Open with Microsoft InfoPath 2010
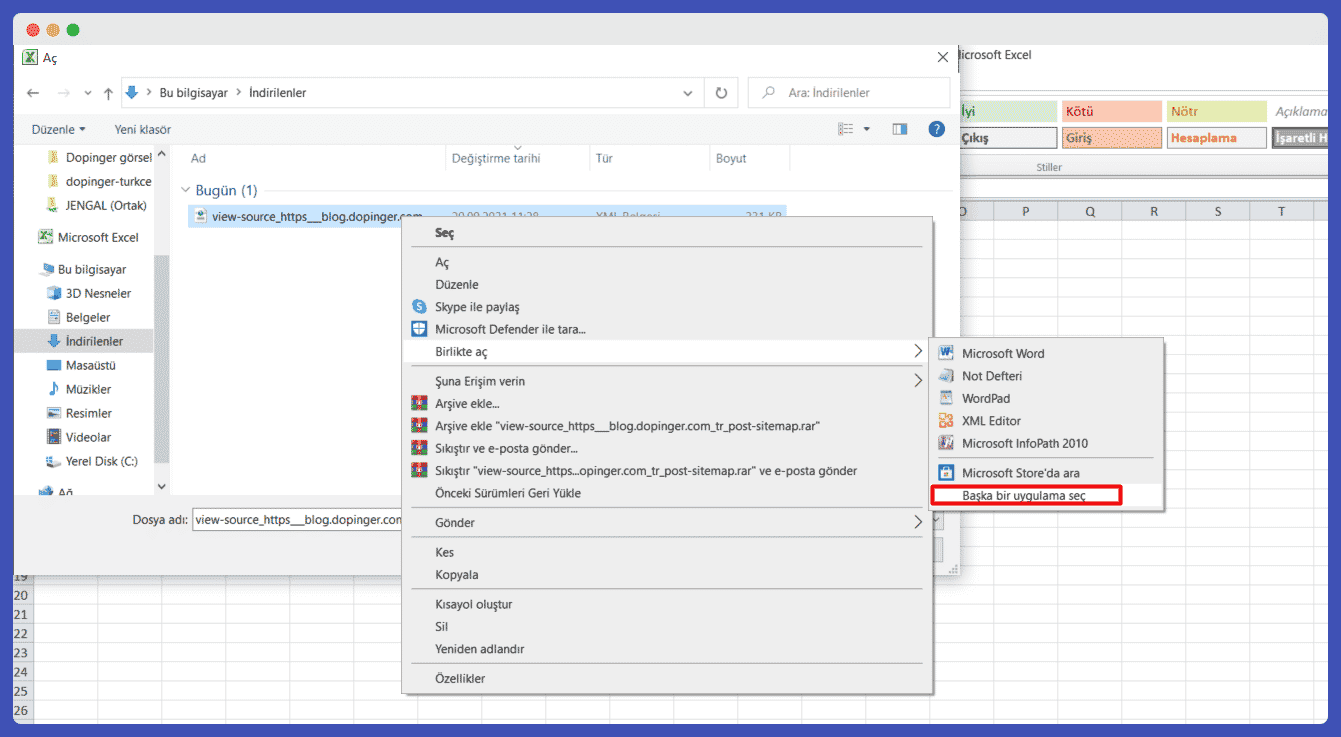This screenshot has width=1341, height=737. [x=1046, y=443]
